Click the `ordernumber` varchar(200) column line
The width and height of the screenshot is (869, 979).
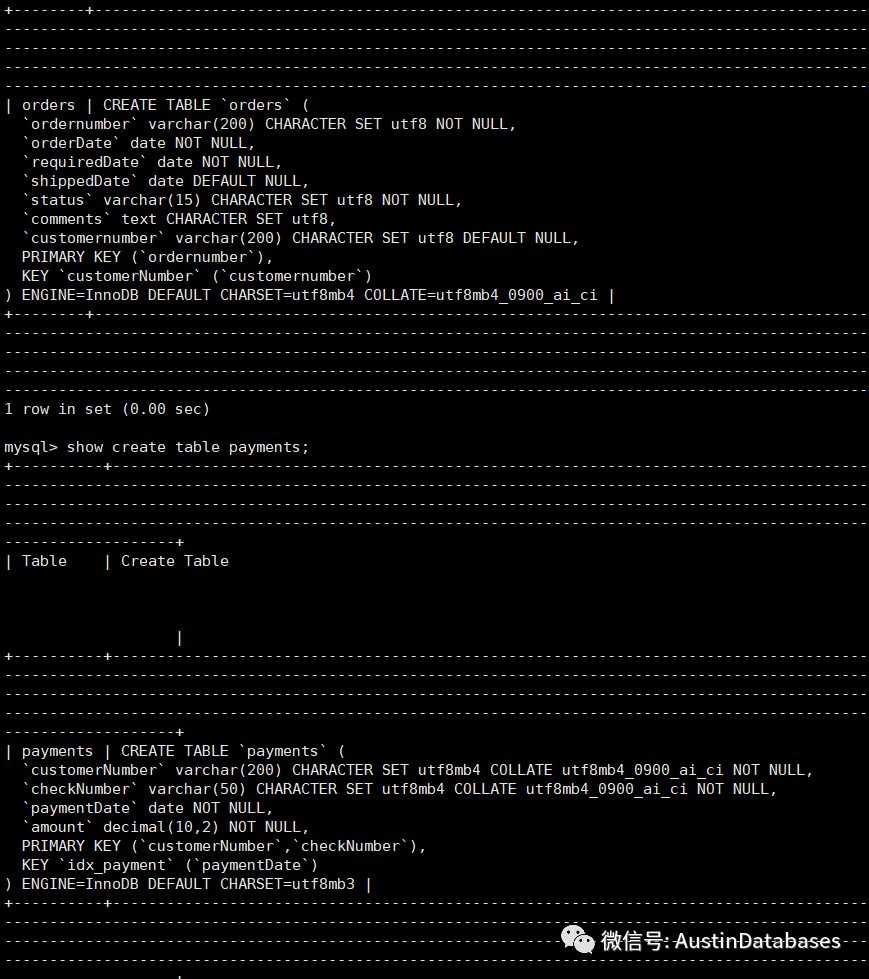click(269, 124)
